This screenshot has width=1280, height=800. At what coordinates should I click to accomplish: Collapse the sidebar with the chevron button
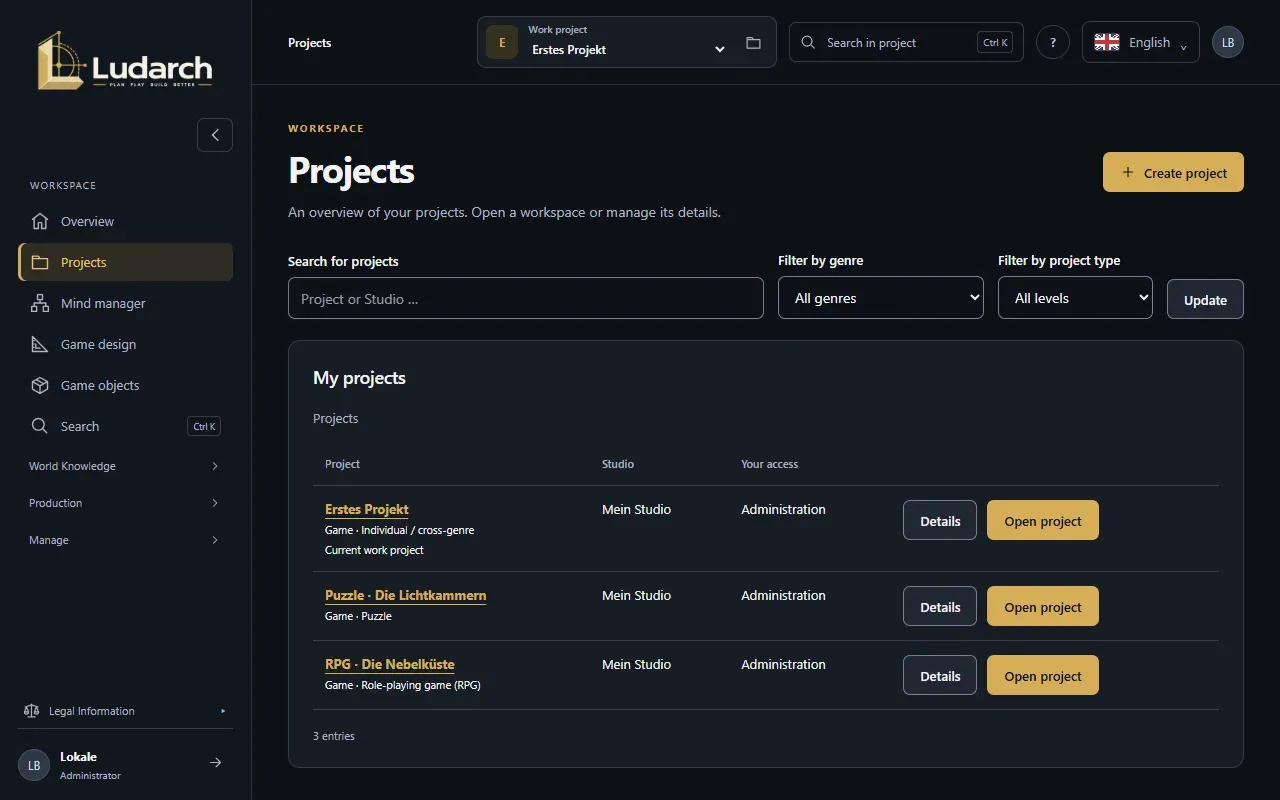click(215, 135)
